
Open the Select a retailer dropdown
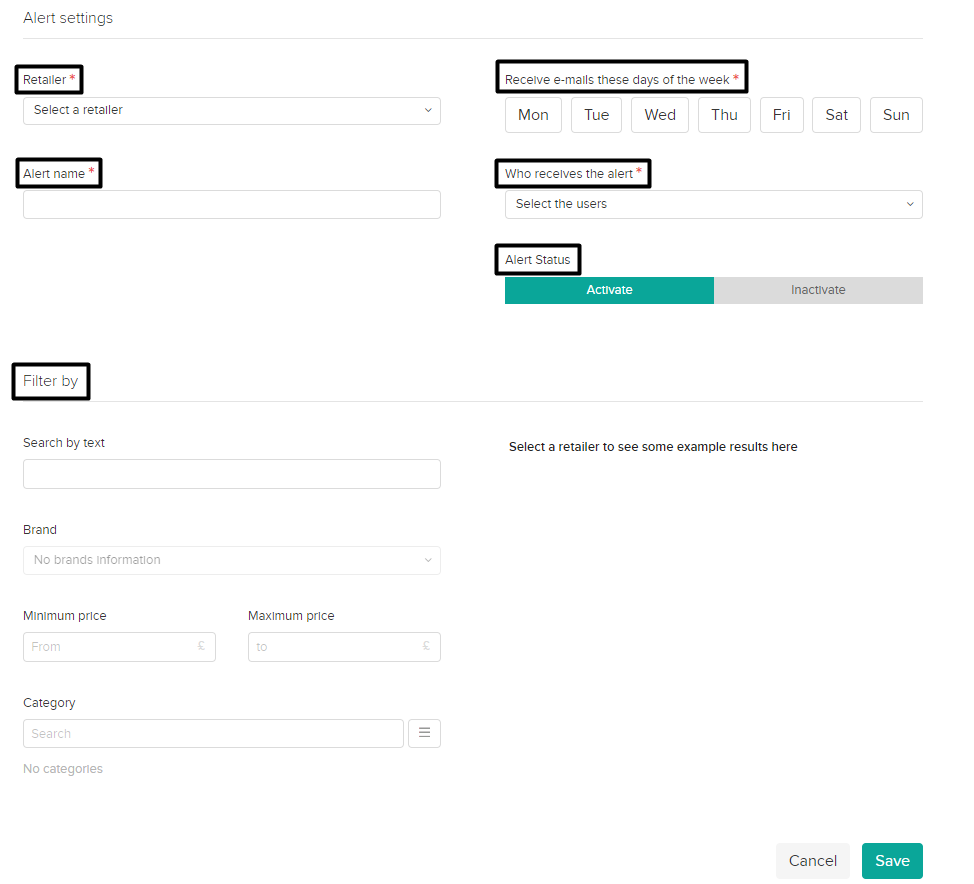tap(231, 110)
